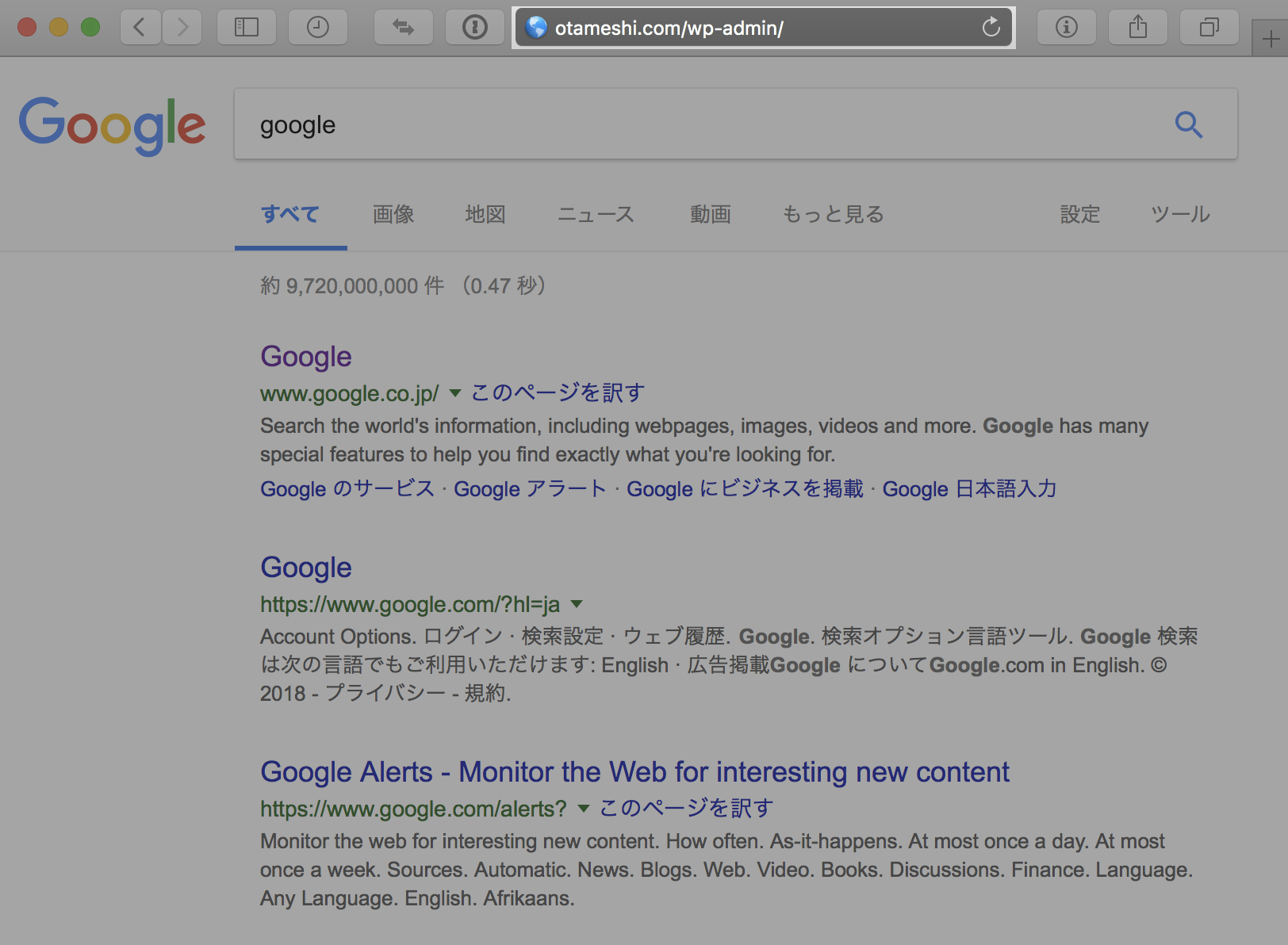Viewport: 1288px width, 945px height.
Task: Open a new tab with plus button
Action: pos(1271,39)
